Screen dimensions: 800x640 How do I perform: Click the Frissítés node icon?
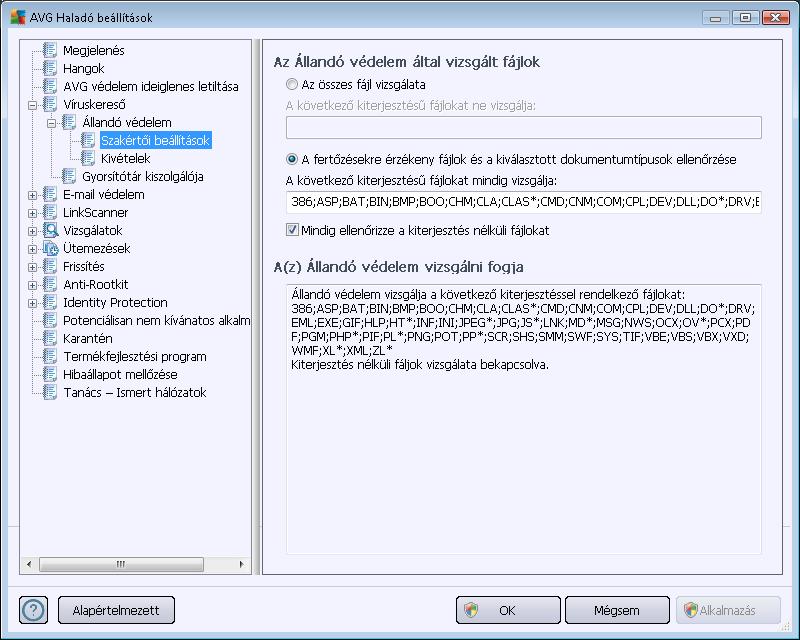(50, 266)
